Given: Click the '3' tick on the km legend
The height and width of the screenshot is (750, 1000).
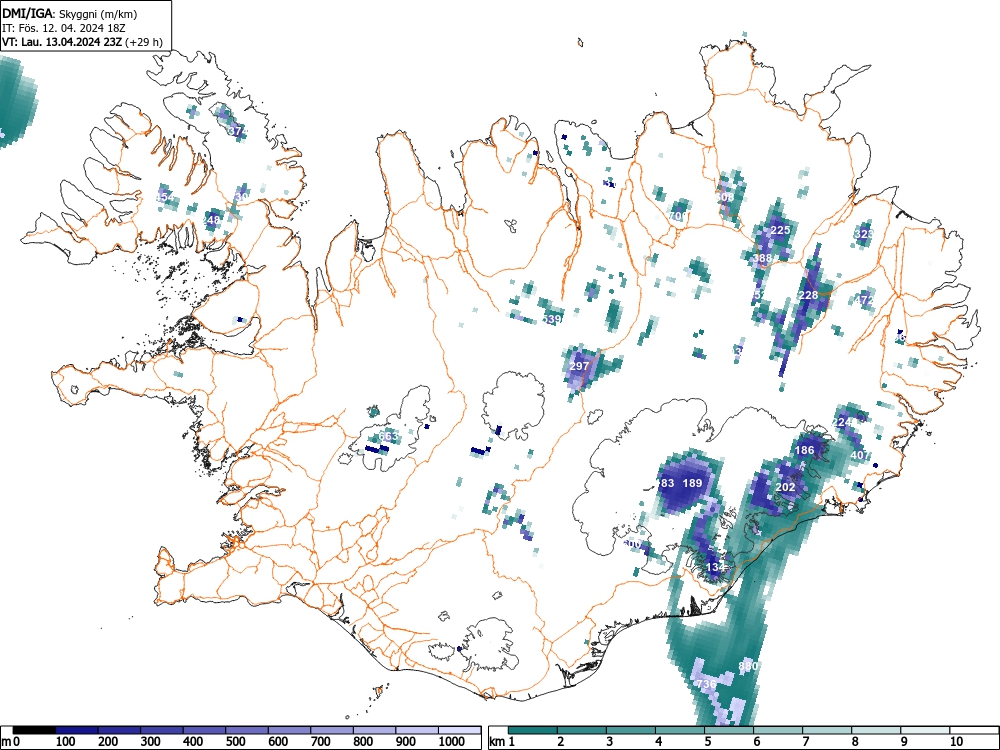Looking at the screenshot, I should [610, 742].
